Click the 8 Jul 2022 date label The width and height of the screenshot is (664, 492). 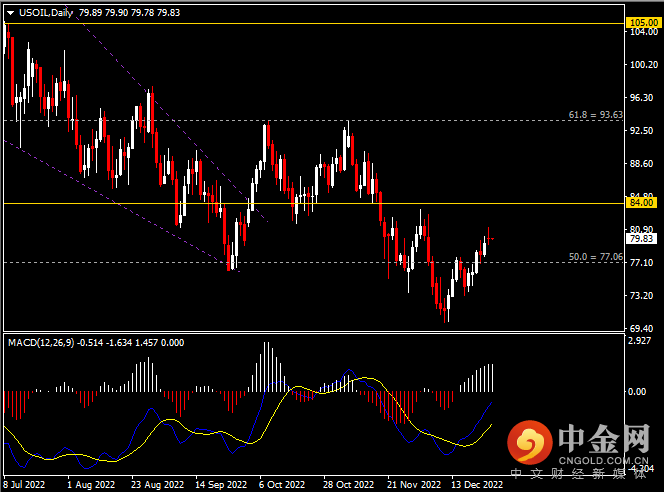pyautogui.click(x=26, y=484)
